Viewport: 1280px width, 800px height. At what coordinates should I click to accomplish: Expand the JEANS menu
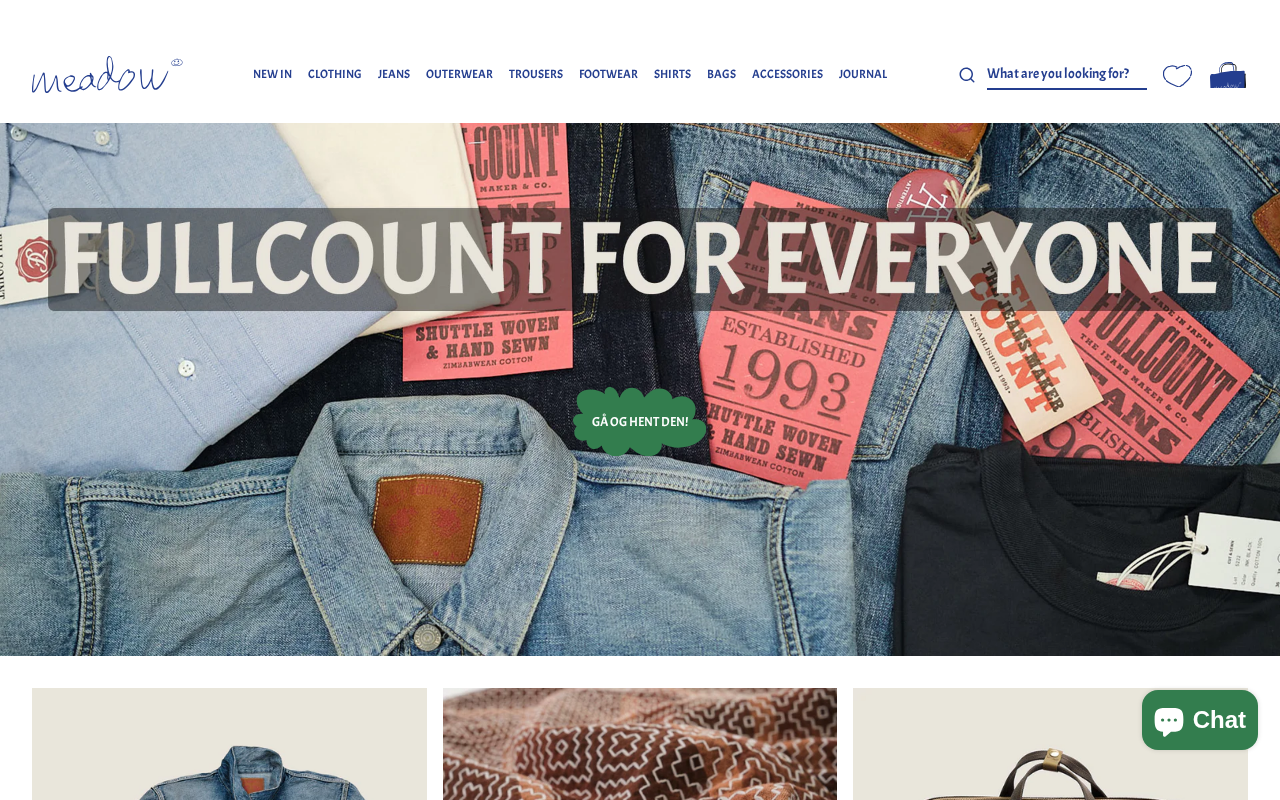[394, 75]
